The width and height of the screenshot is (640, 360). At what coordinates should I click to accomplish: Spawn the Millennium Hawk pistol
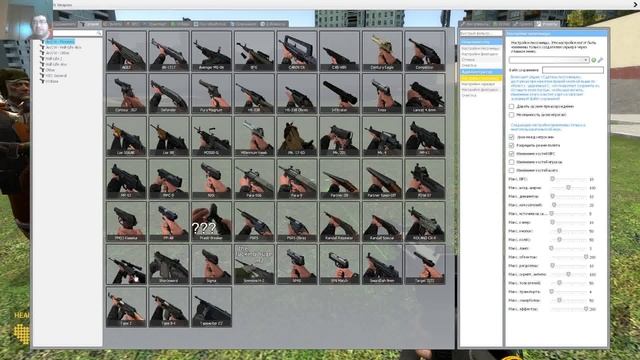pos(254,136)
